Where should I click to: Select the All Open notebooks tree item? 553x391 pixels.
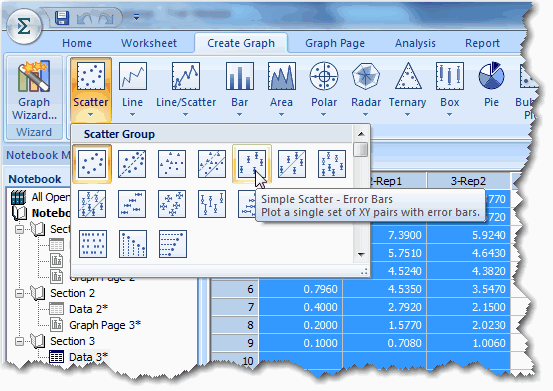[51, 197]
